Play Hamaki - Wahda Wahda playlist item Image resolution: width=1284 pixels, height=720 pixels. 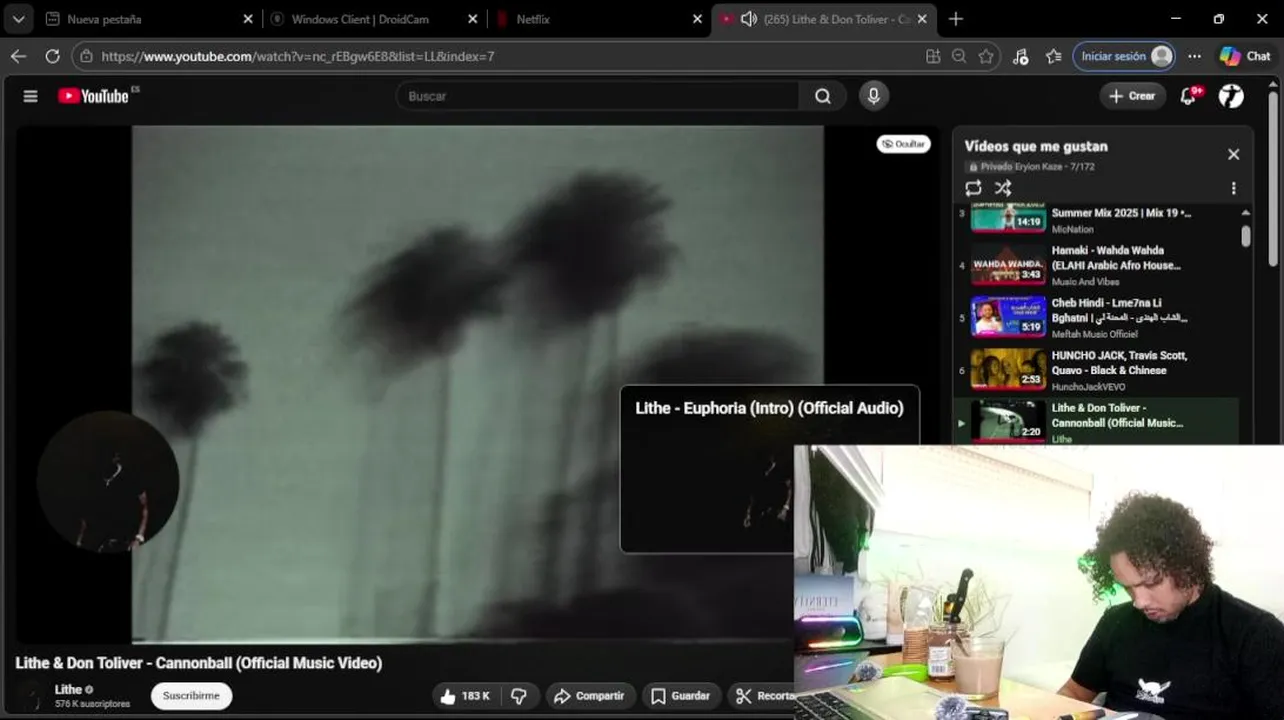point(1098,265)
